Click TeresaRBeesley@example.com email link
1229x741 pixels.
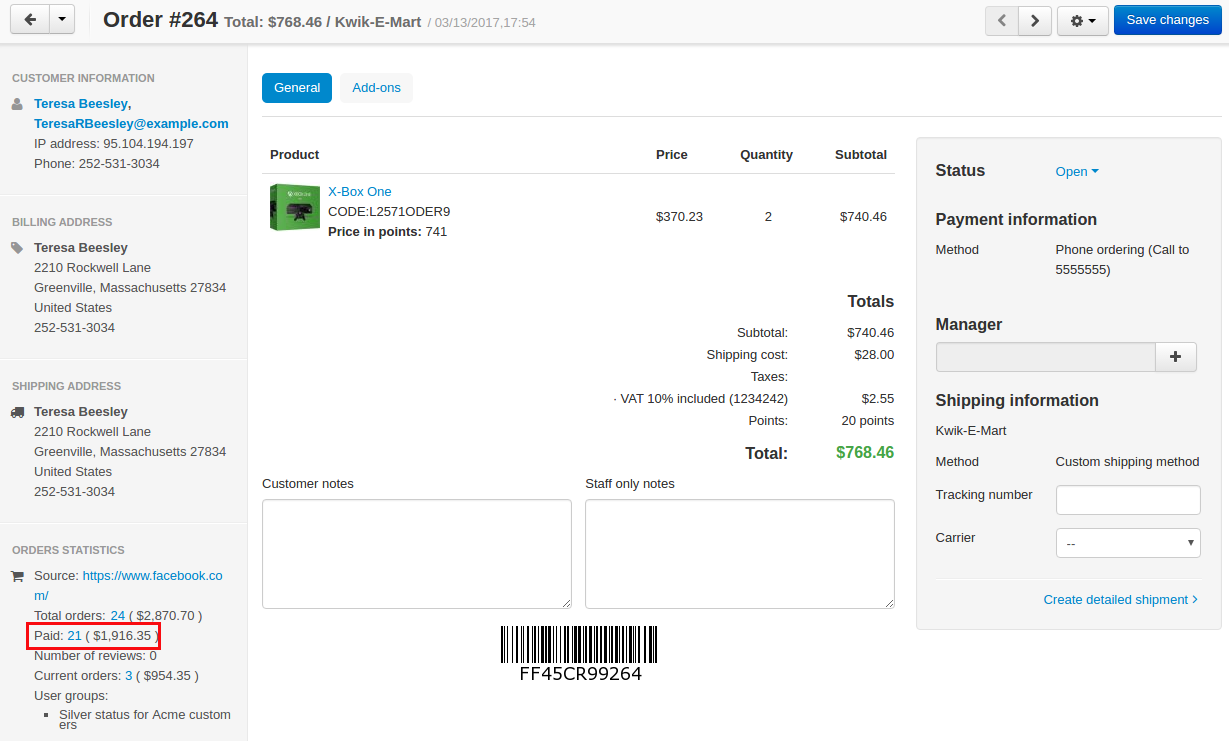pos(131,124)
